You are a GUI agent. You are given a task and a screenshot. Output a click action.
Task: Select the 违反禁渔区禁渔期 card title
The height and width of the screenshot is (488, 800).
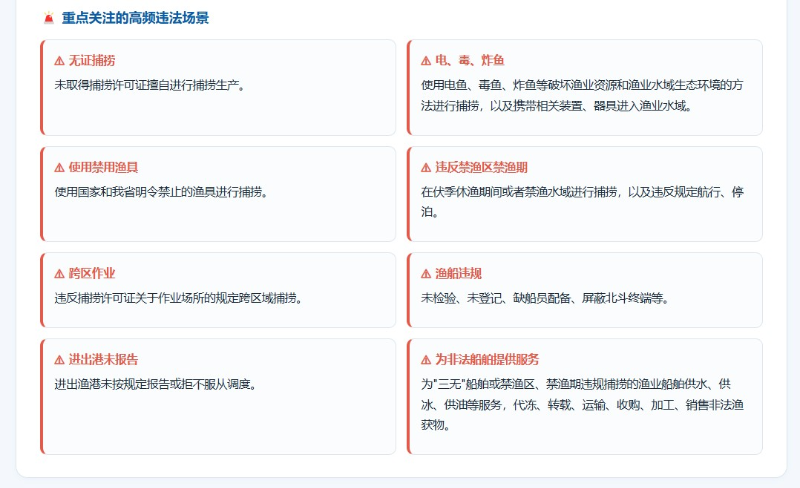coord(481,167)
